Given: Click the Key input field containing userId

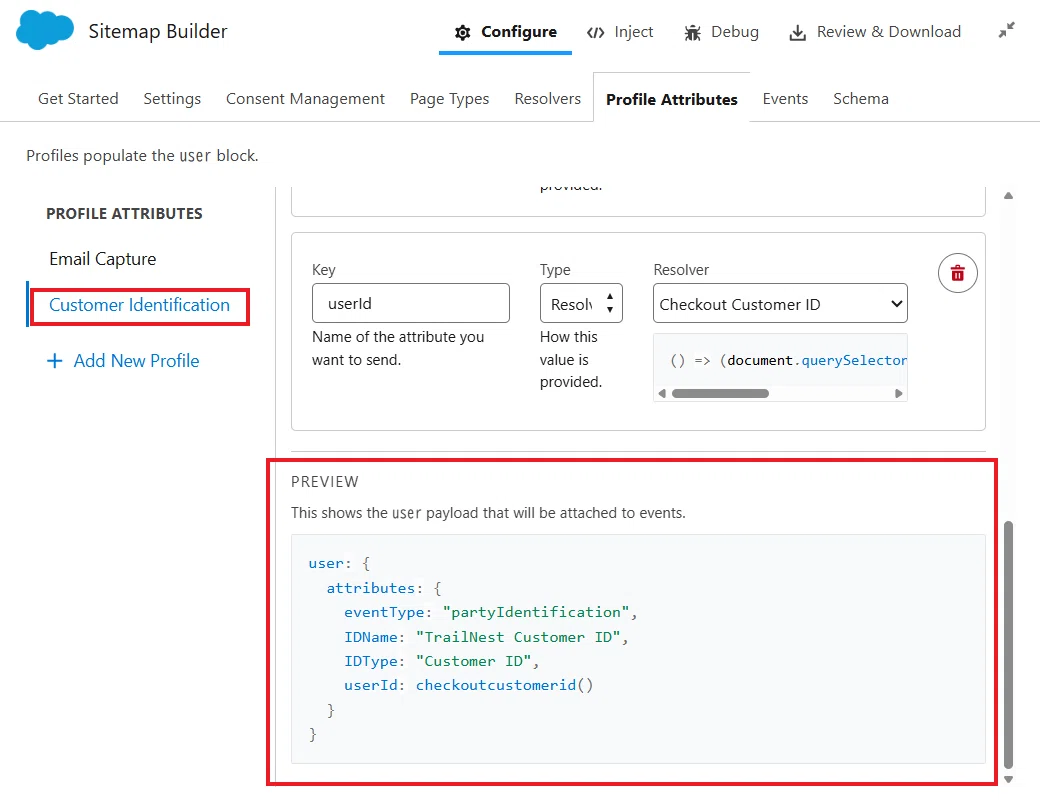Looking at the screenshot, I should coord(411,304).
